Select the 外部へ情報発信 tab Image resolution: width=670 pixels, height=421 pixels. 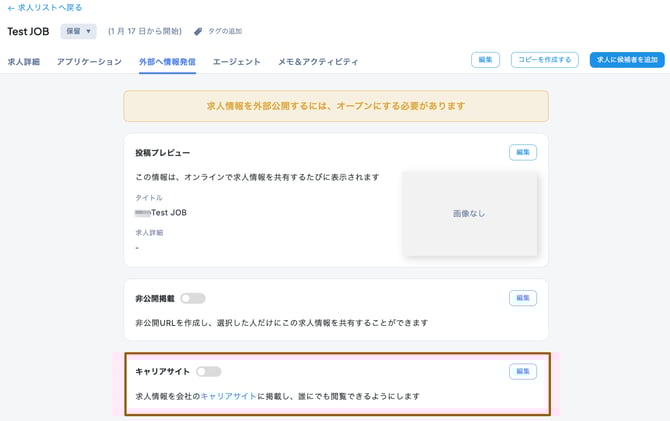[x=167, y=62]
